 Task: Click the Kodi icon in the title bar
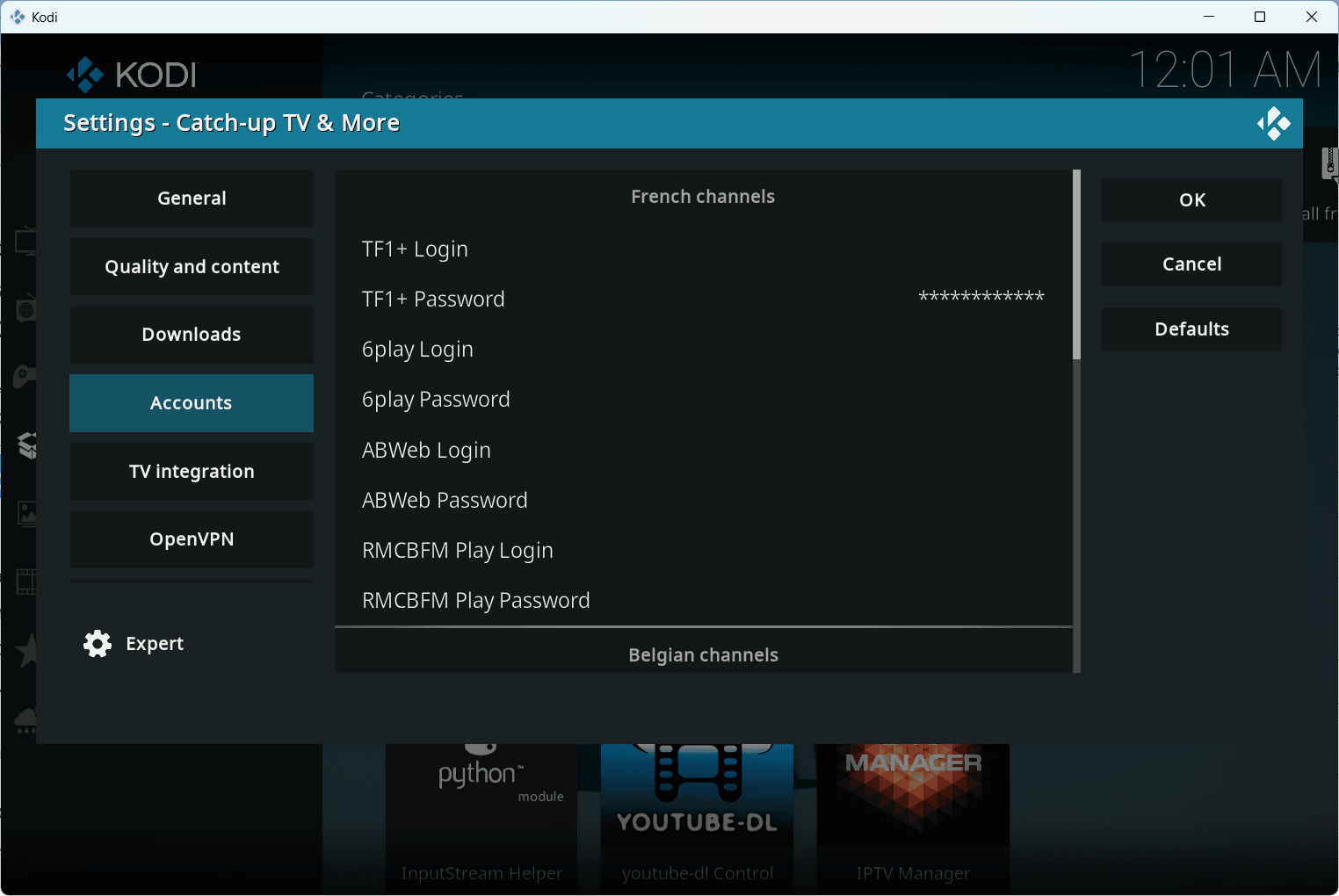tap(18, 17)
